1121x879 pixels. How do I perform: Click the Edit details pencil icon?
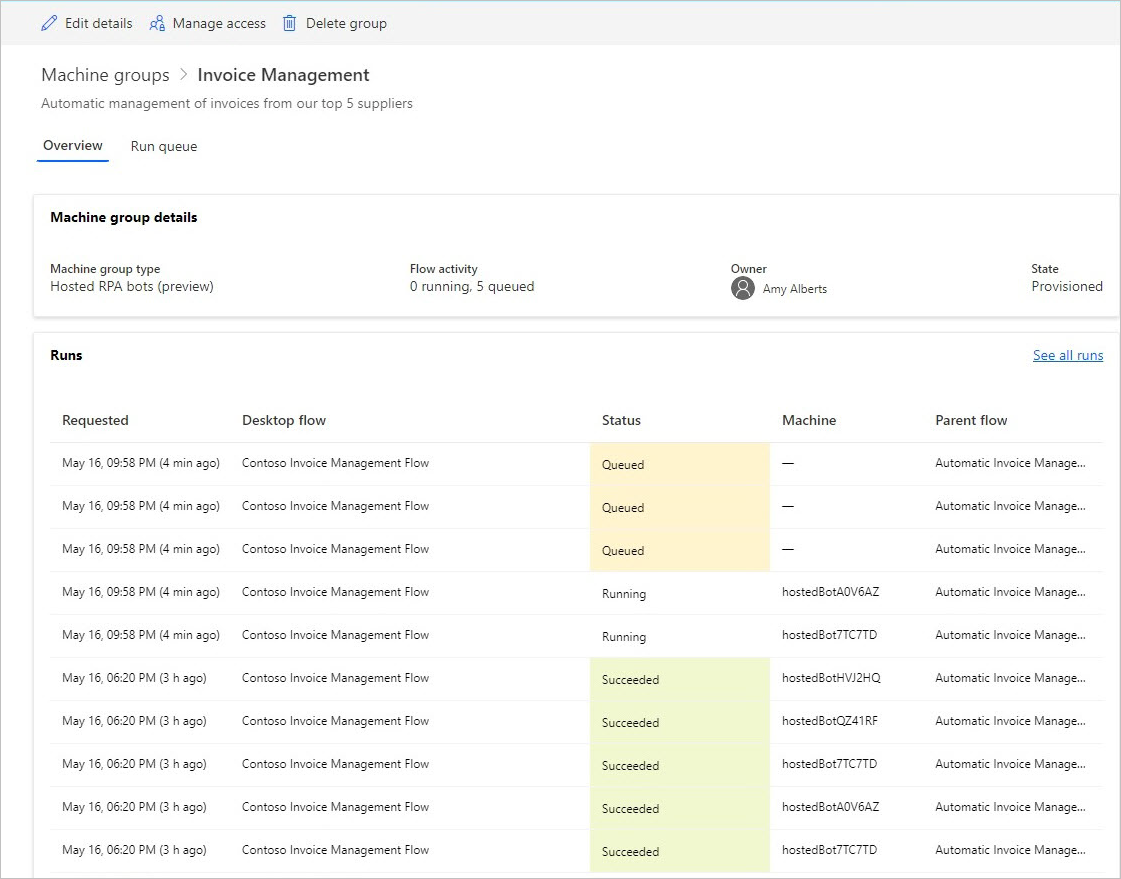coord(49,23)
